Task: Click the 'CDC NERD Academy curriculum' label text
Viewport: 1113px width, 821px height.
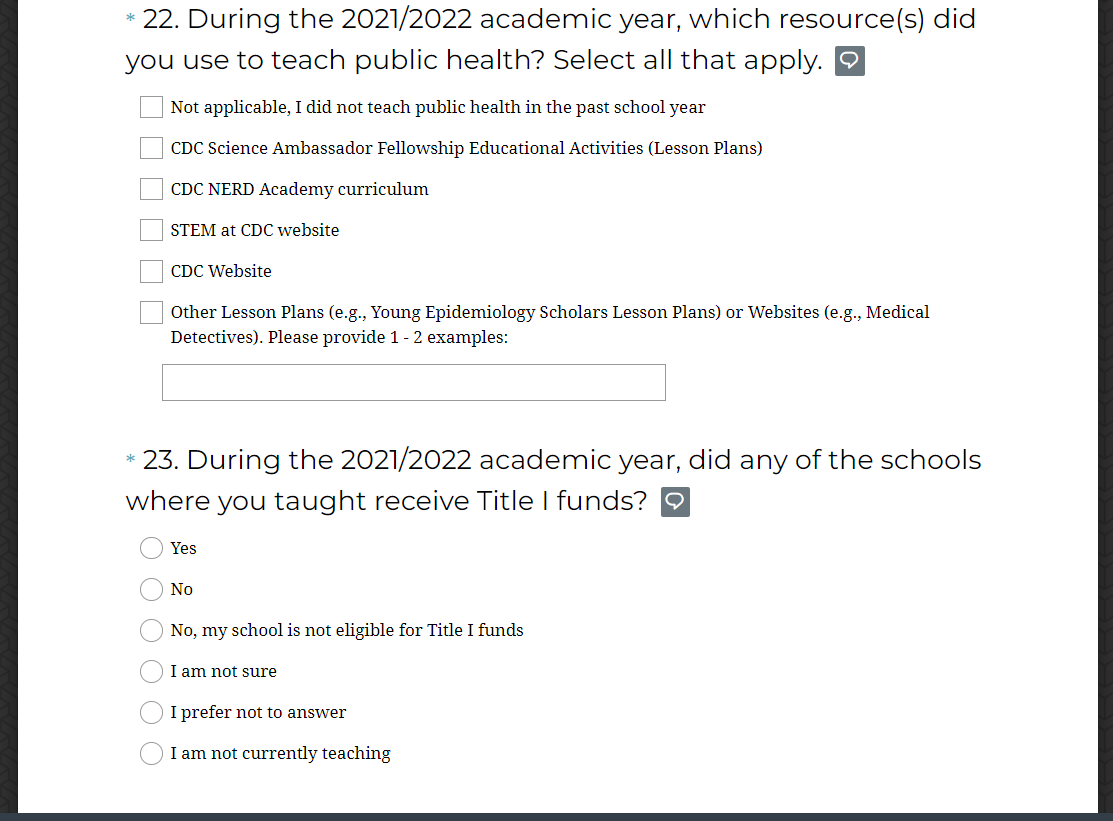Action: [299, 189]
